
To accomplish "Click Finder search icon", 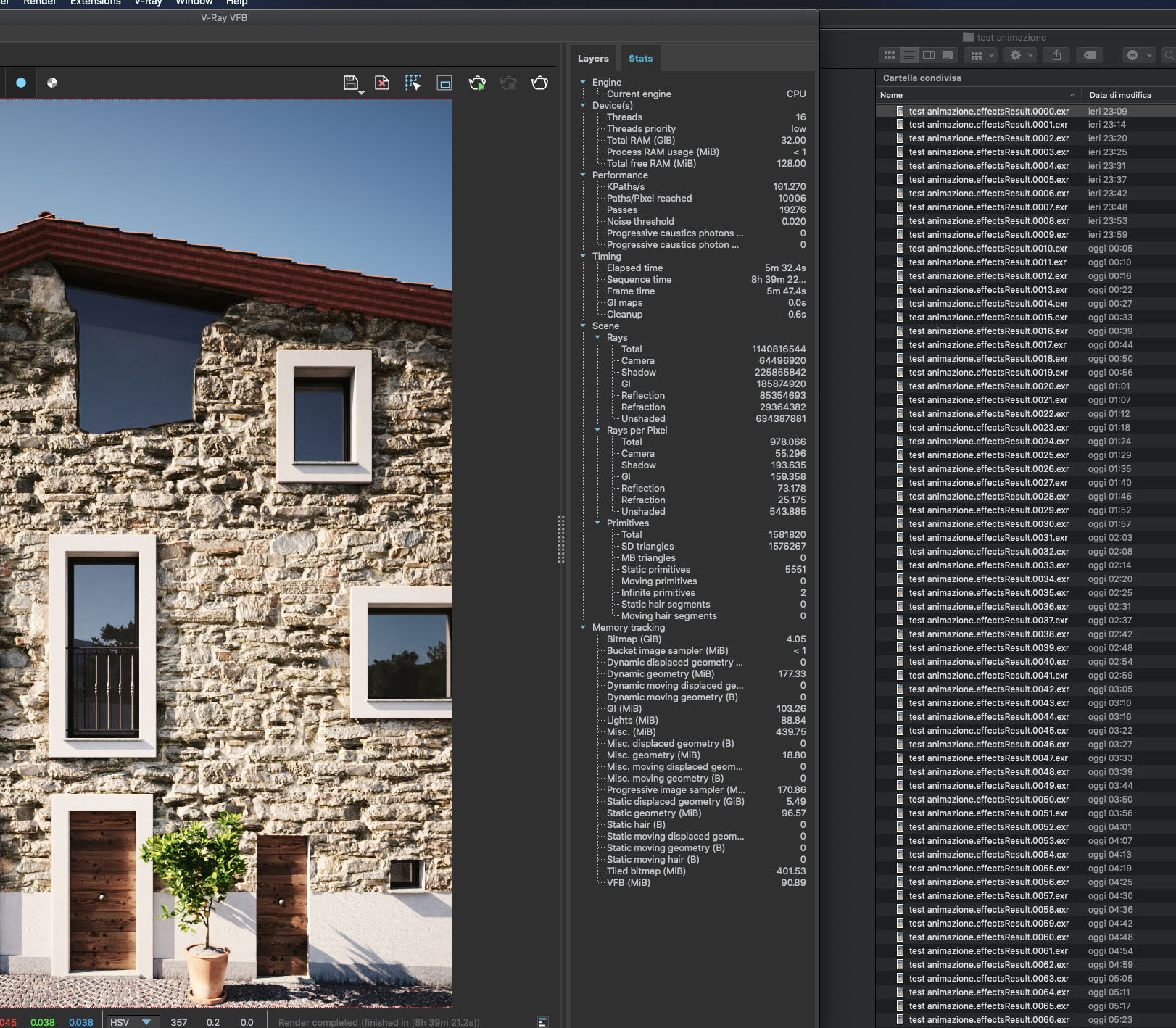I will (1168, 55).
